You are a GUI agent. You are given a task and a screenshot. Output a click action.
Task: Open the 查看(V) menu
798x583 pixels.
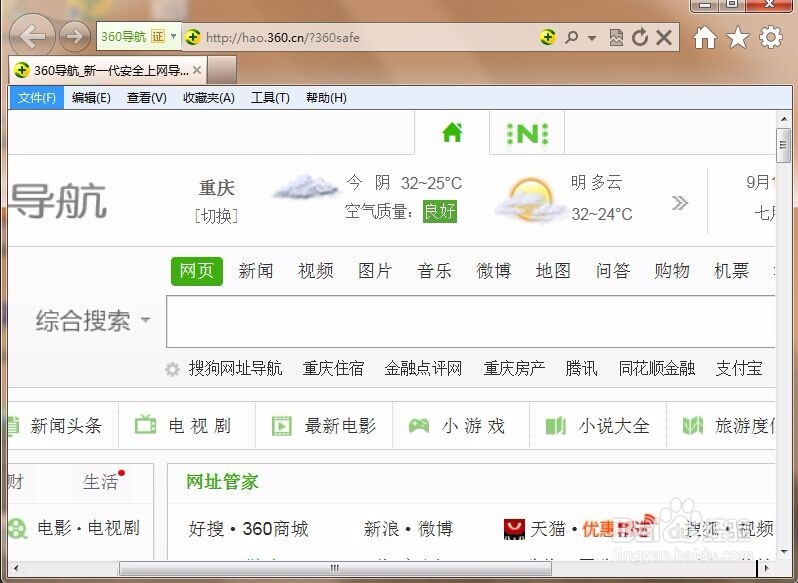point(147,98)
